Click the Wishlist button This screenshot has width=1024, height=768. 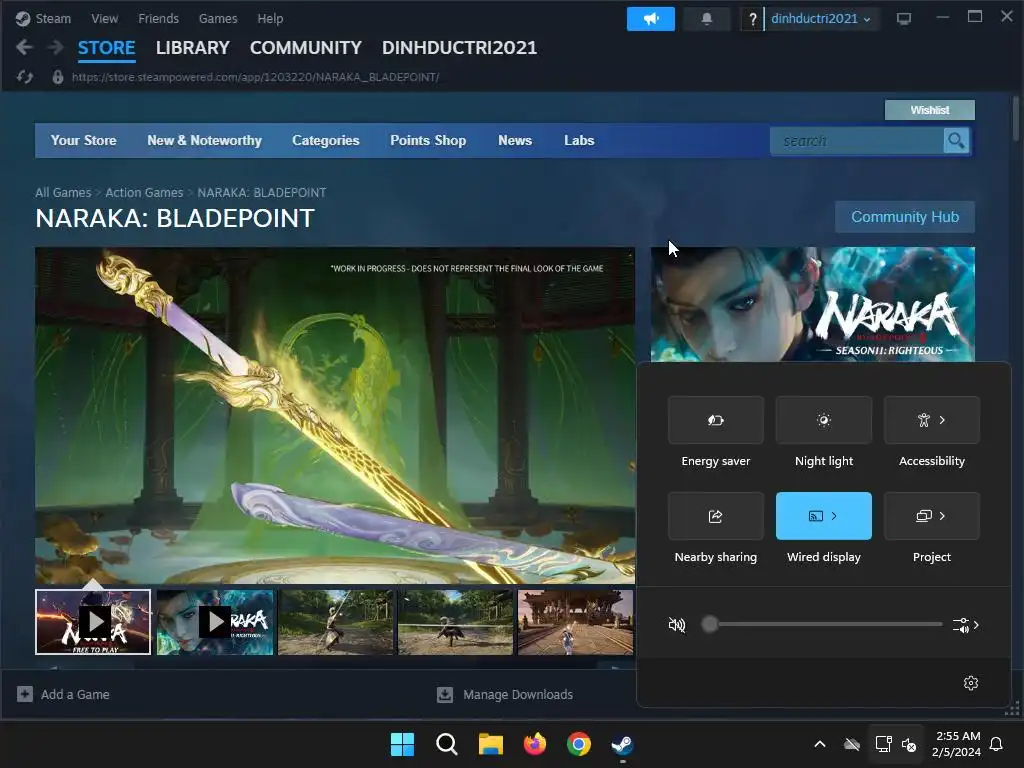pos(930,110)
